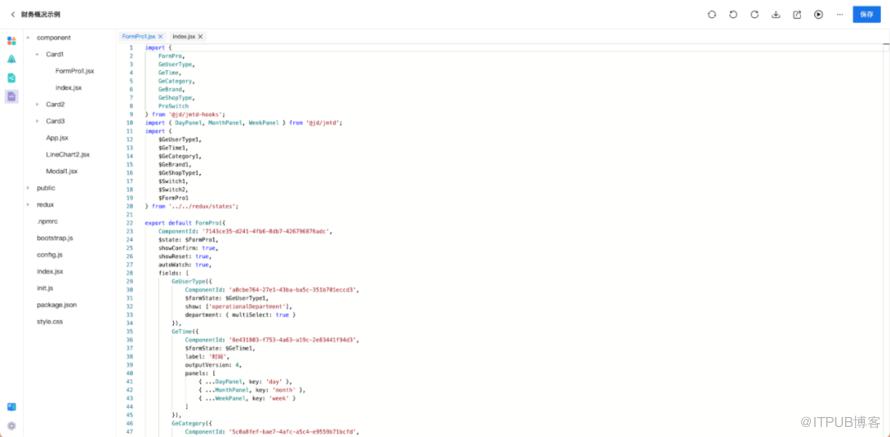Open the more options ellipsis menu
Viewport: 890px width, 437px height.
coord(840,15)
